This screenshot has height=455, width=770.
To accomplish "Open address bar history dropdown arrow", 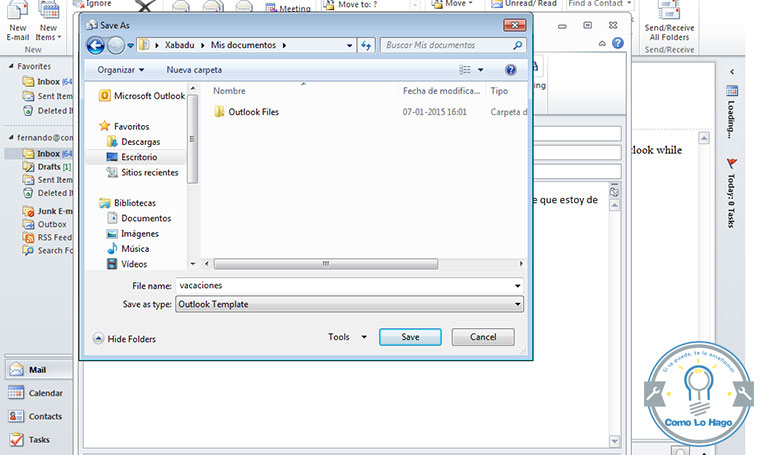I will click(x=349, y=45).
